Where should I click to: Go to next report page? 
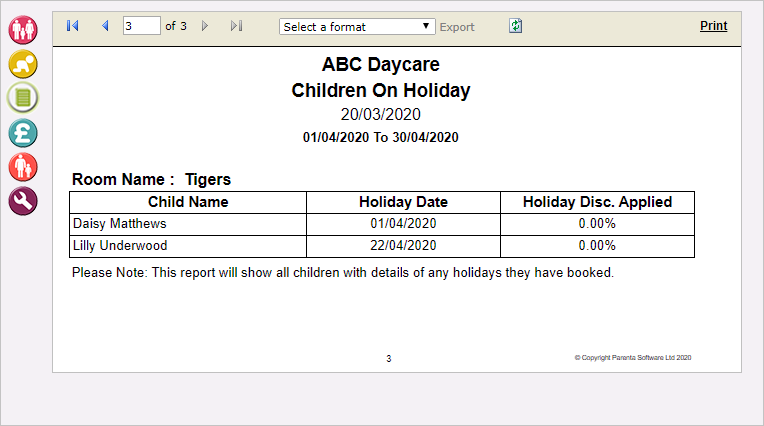(x=205, y=25)
